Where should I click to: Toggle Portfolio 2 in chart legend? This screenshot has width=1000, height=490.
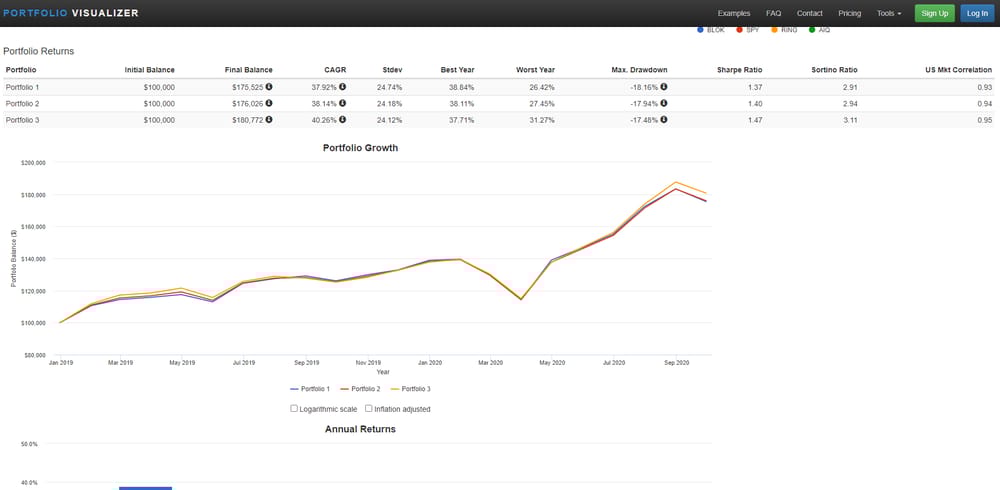(360, 389)
